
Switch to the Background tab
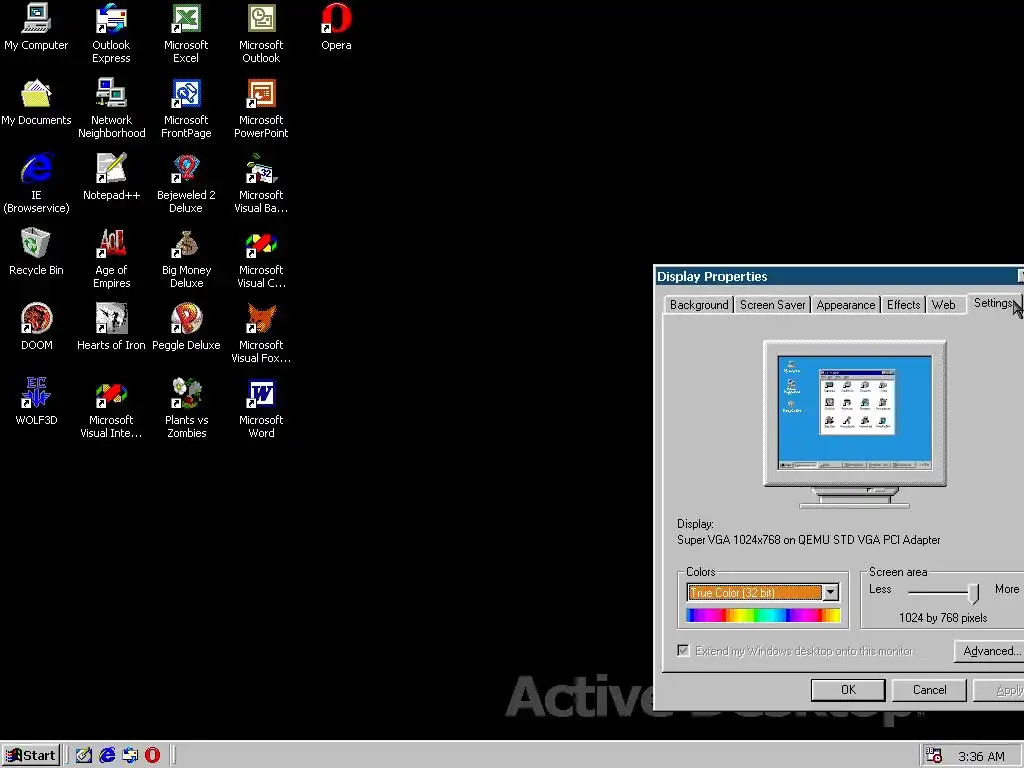coord(699,305)
